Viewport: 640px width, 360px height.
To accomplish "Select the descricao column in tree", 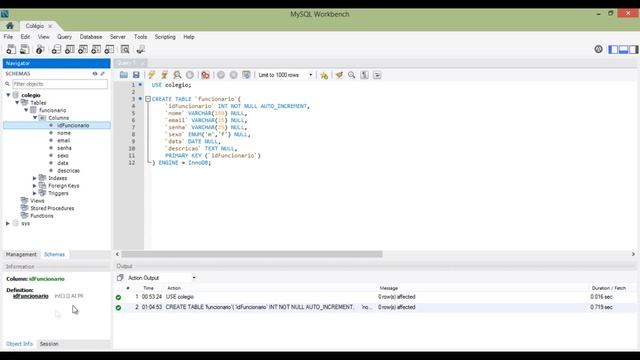I will point(69,171).
